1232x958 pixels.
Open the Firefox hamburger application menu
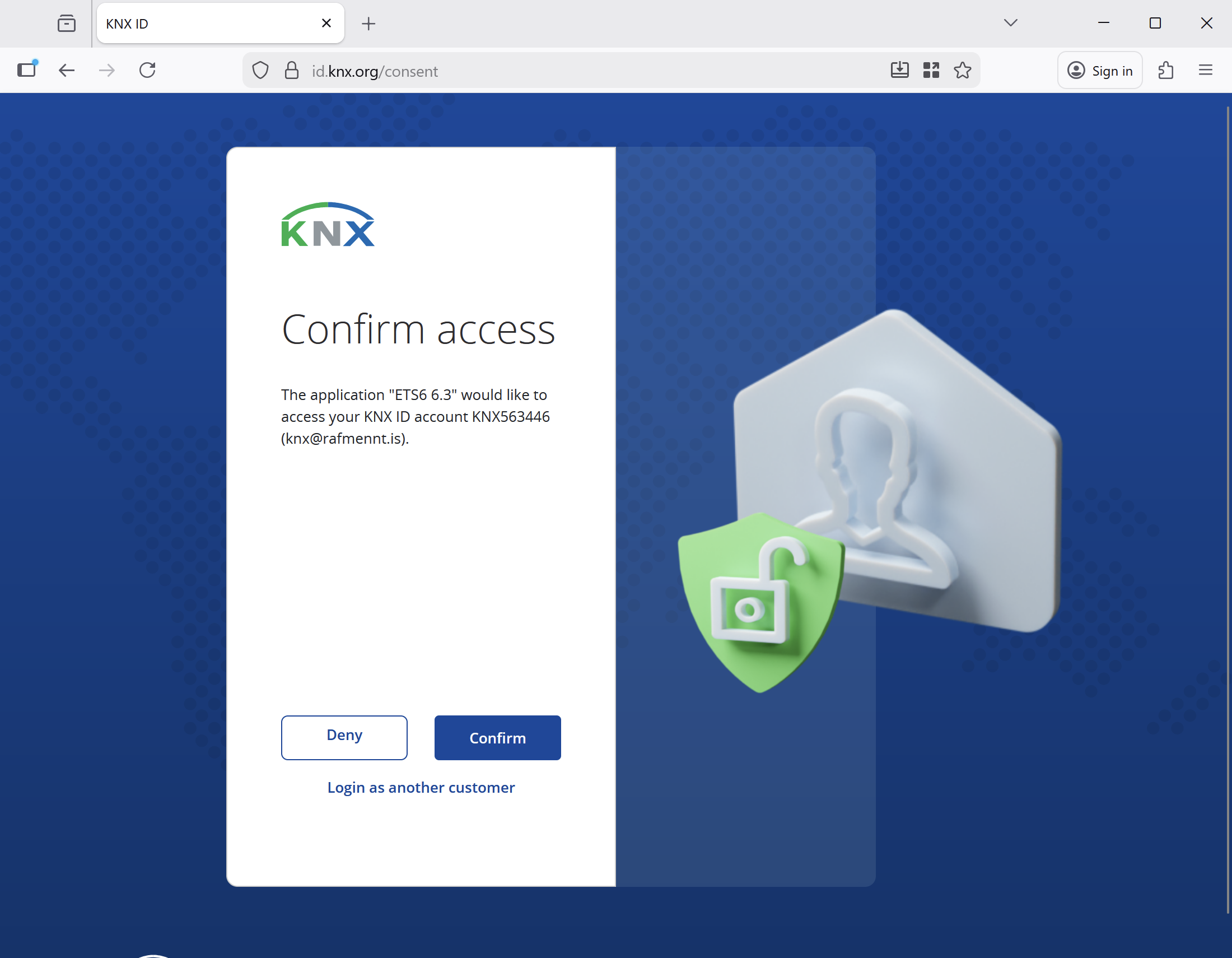click(1206, 71)
